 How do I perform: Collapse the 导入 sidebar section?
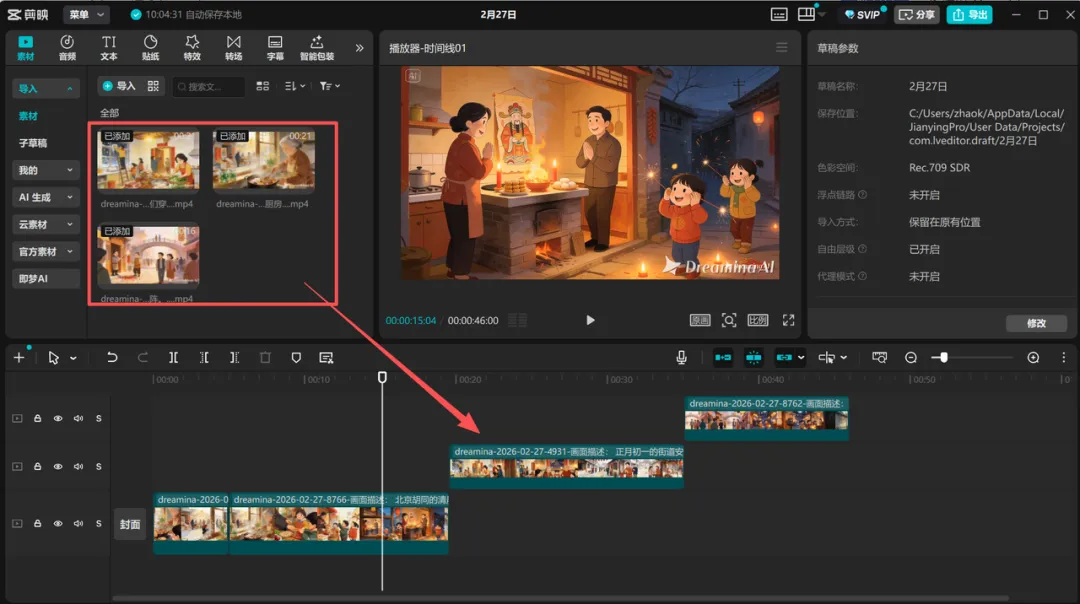click(45, 88)
